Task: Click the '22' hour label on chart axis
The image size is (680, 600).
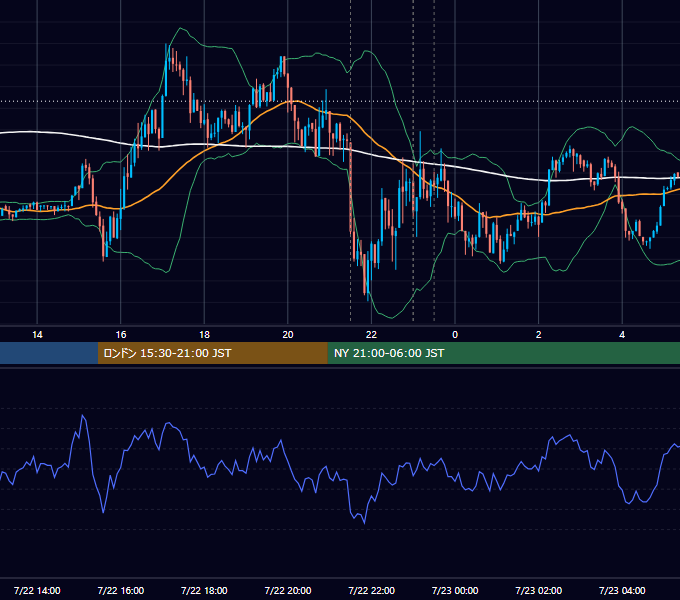Action: click(371, 335)
